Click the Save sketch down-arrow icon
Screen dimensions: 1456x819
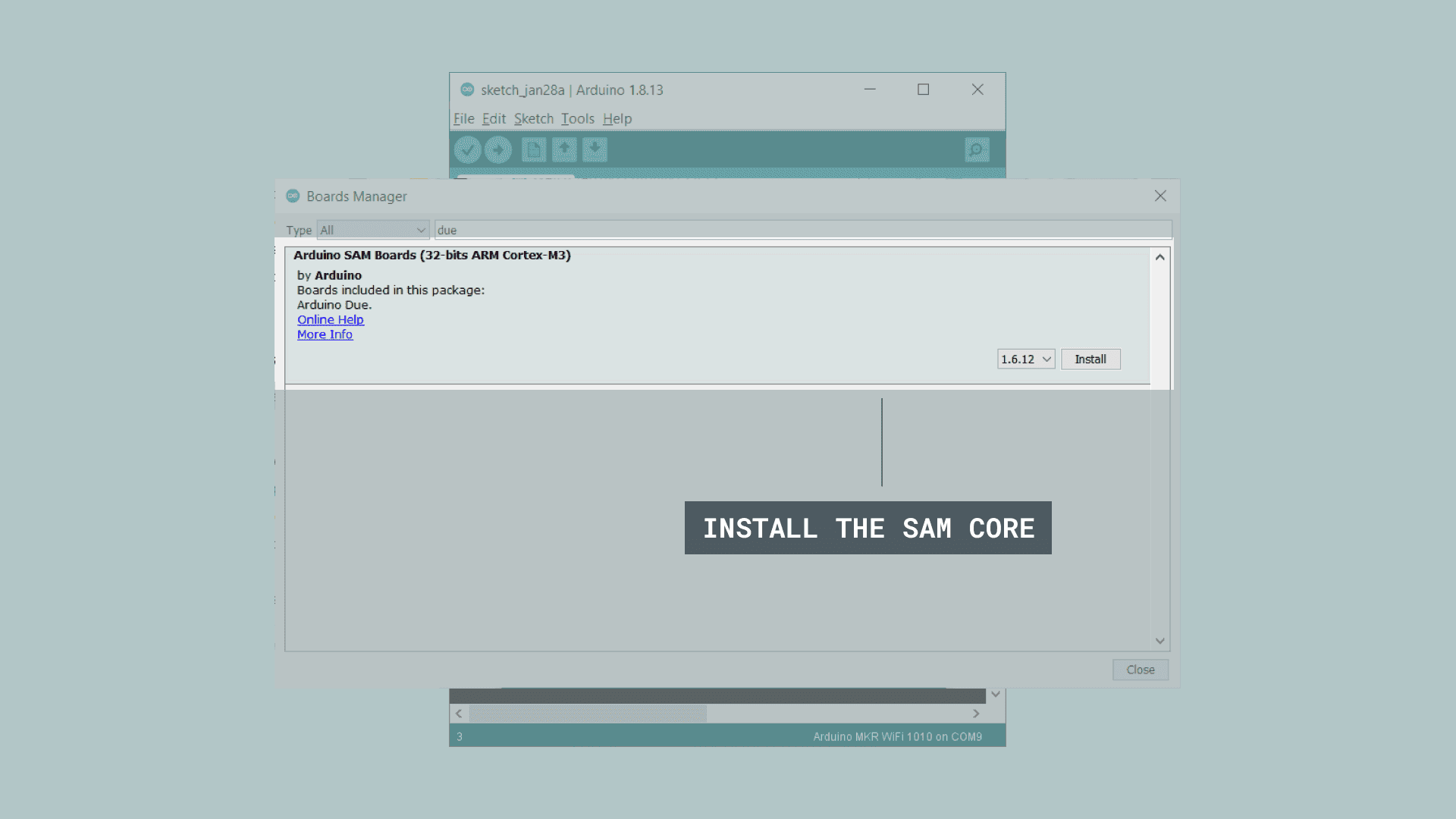pos(595,150)
